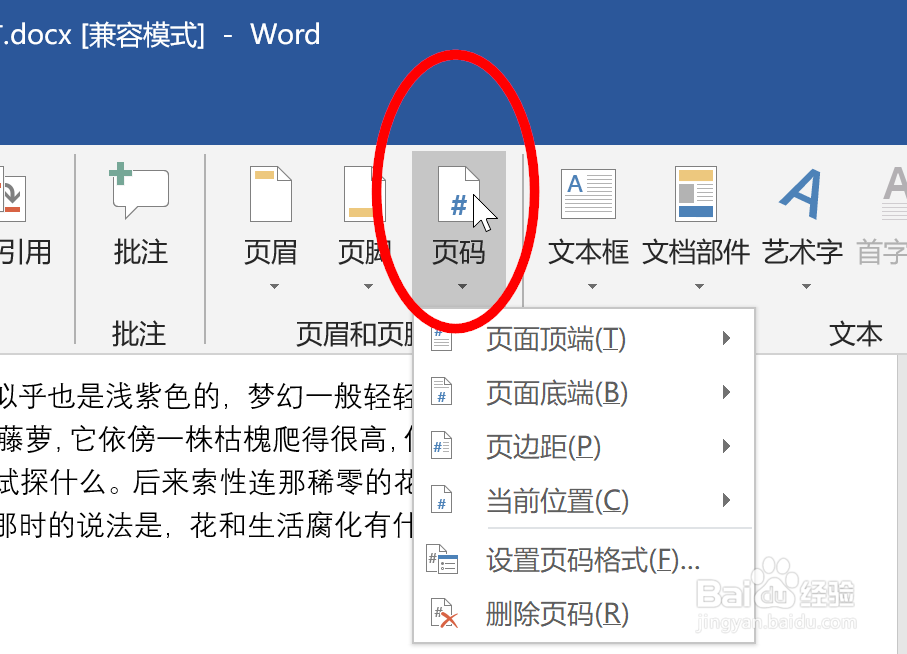This screenshot has width=907, height=654.
Task: Click the 引用 icon at ribbon edge
Action: (x=12, y=194)
